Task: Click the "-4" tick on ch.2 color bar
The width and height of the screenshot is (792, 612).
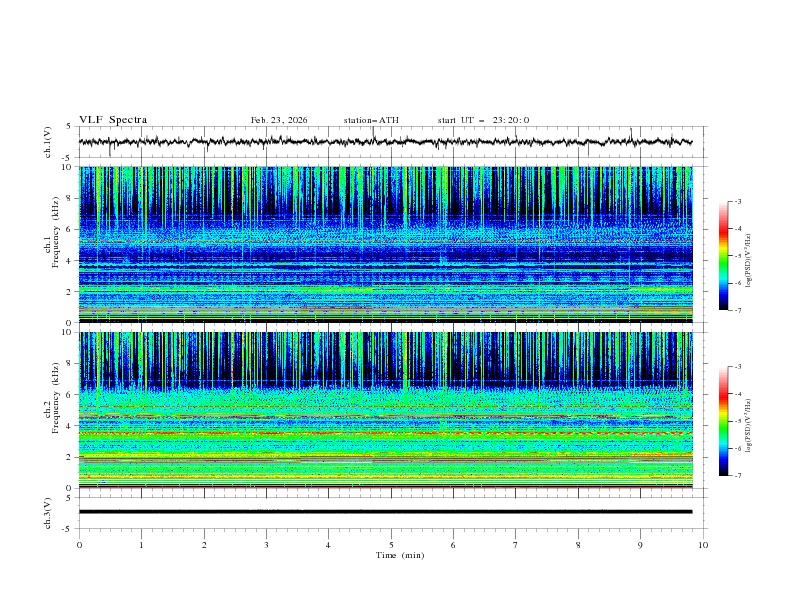Action: click(x=737, y=394)
